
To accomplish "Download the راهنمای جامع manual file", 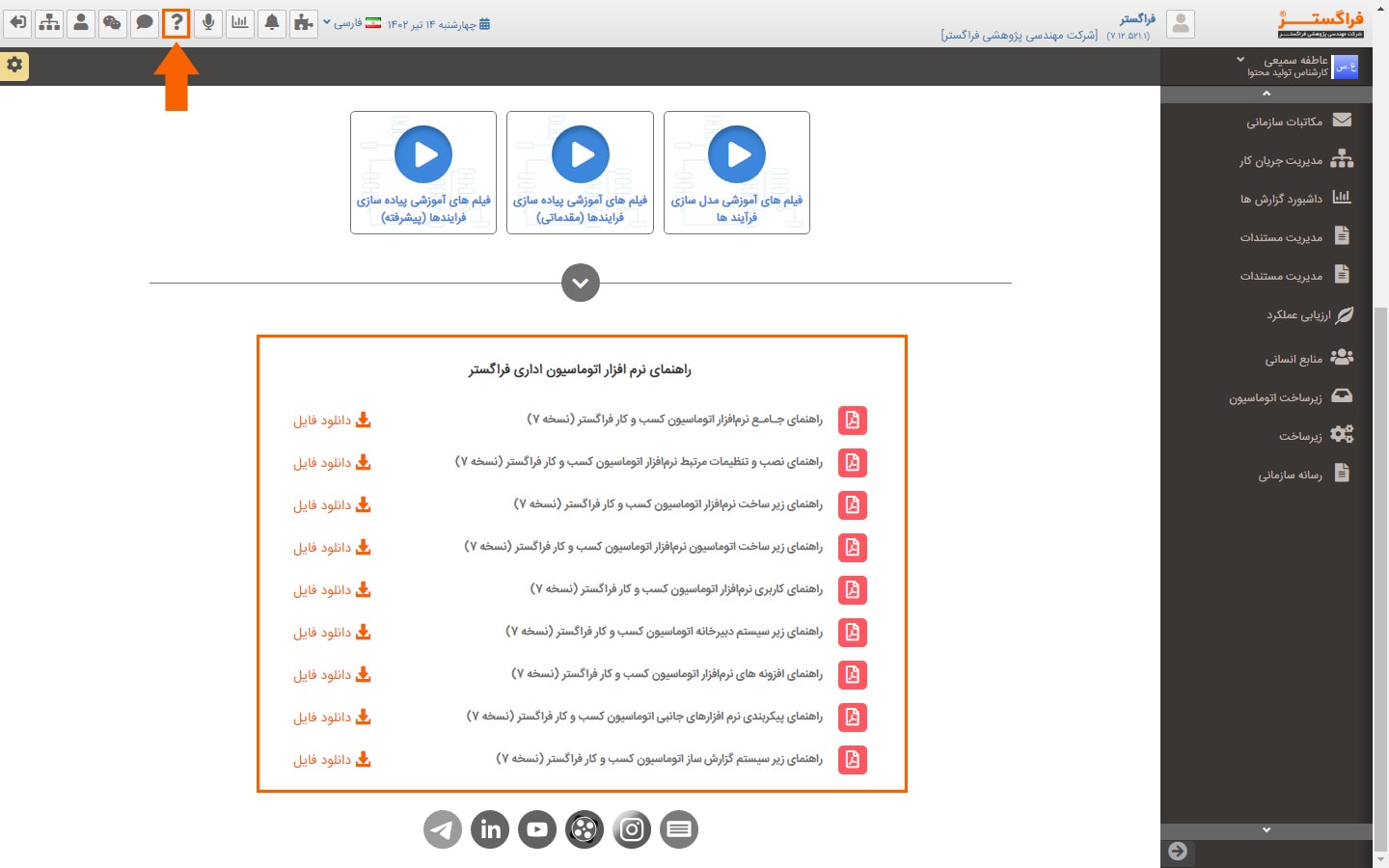I will tap(331, 420).
